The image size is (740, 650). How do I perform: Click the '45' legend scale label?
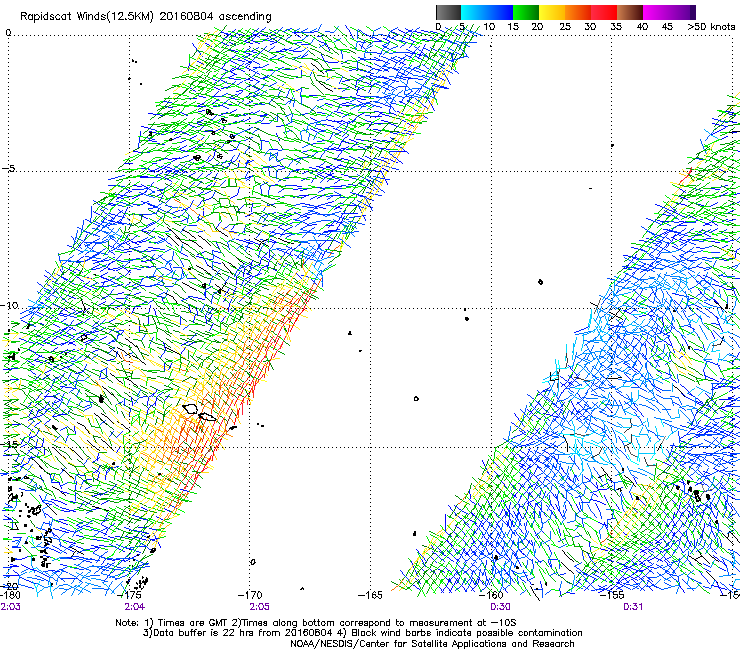pyautogui.click(x=667, y=27)
